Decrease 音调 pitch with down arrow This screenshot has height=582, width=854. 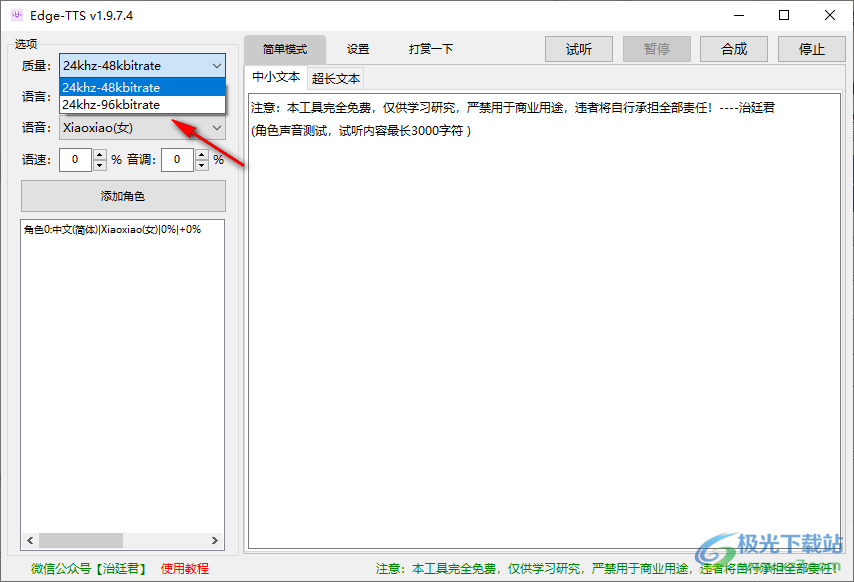pos(202,165)
